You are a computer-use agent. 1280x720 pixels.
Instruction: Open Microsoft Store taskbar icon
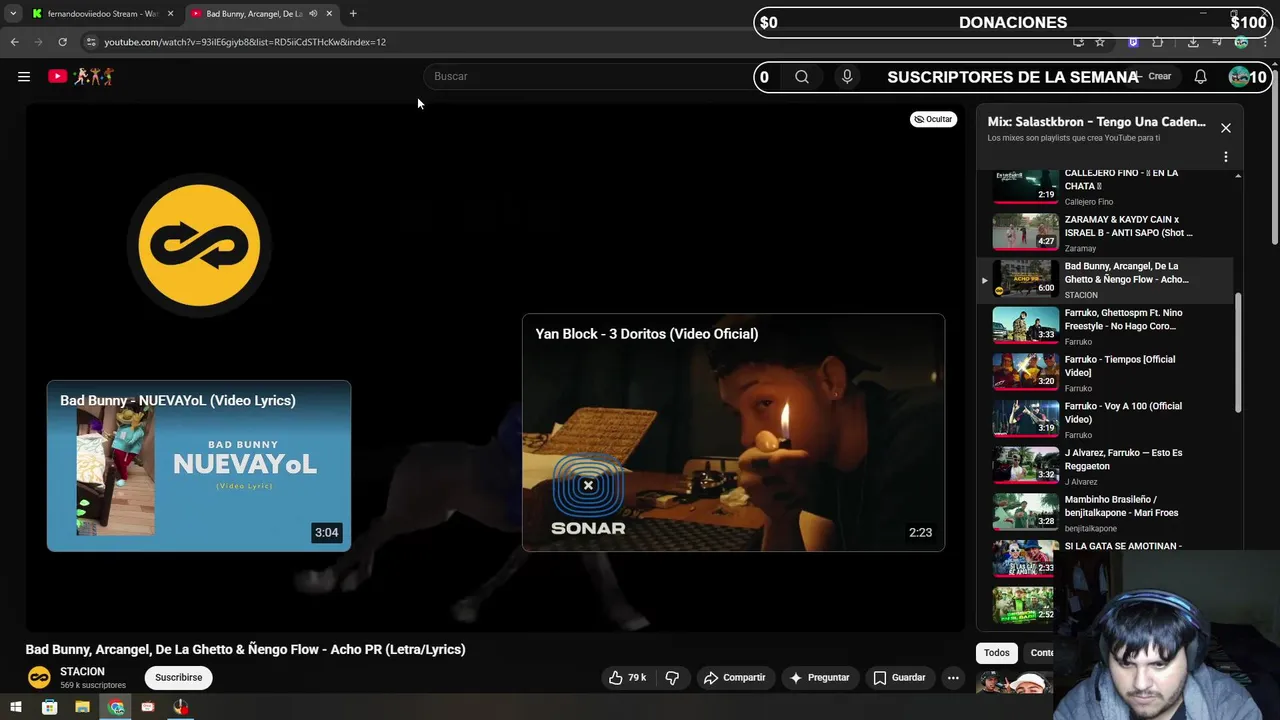[49, 707]
